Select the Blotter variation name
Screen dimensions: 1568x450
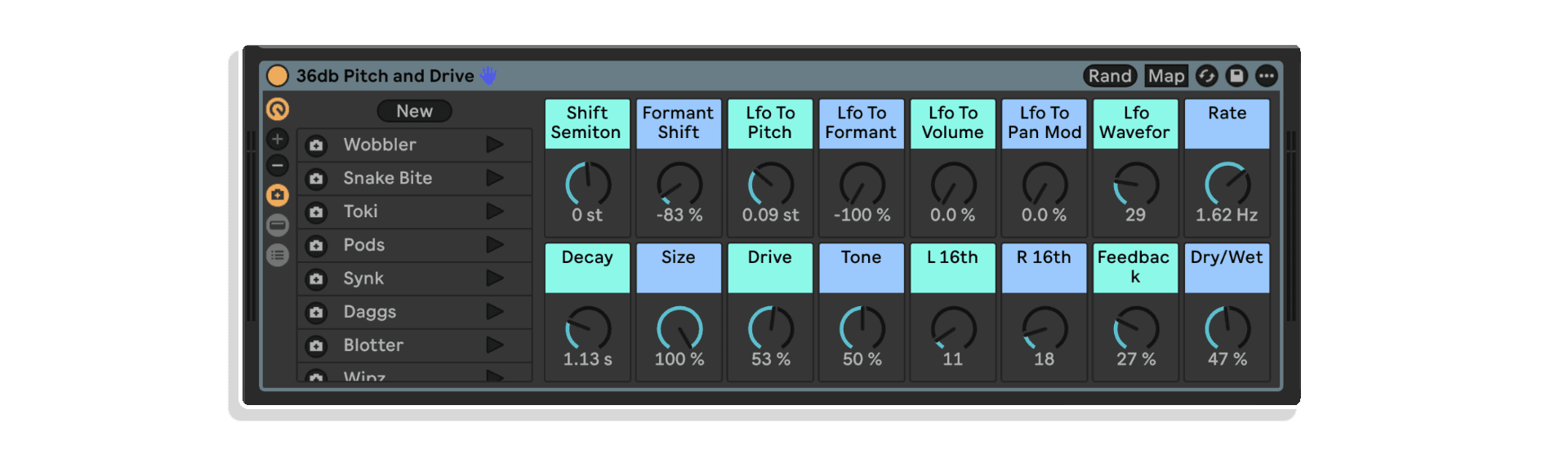373,345
